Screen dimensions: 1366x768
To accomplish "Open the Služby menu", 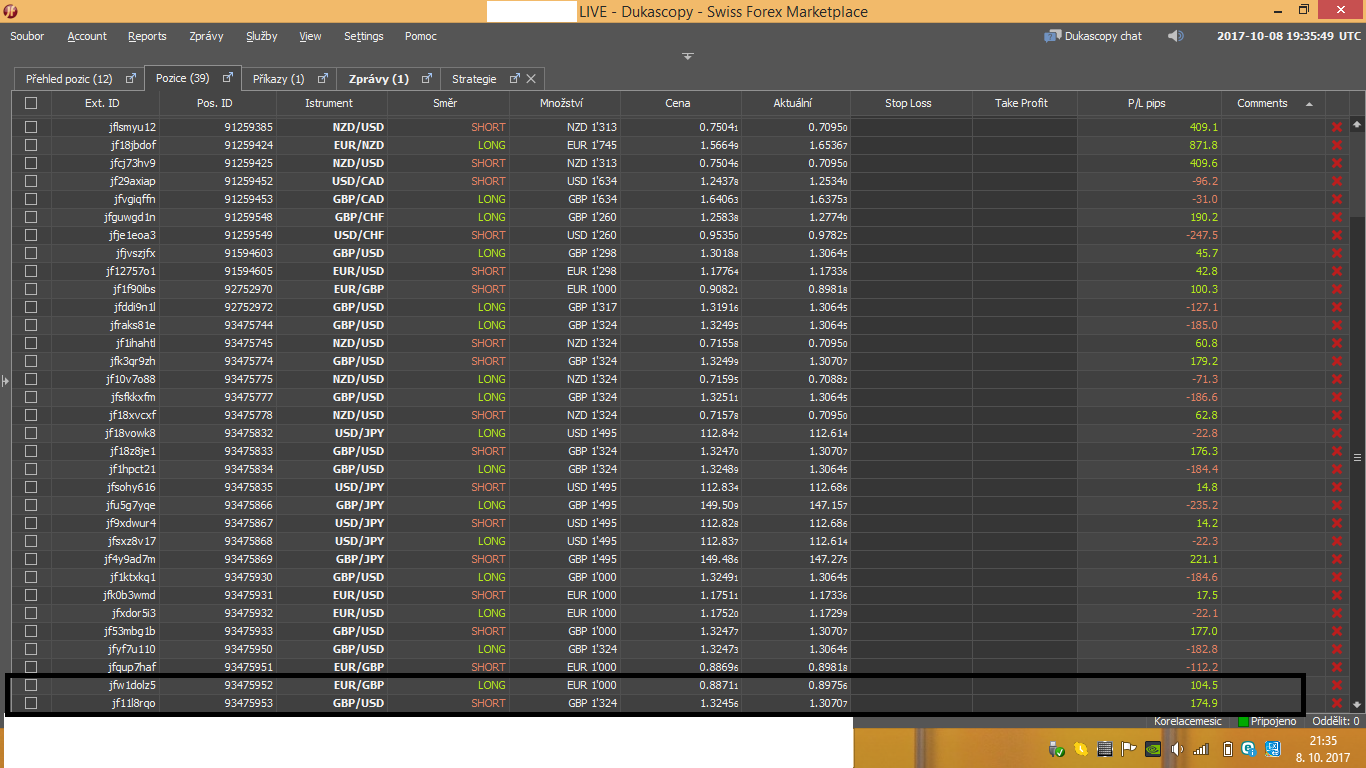I will (262, 36).
